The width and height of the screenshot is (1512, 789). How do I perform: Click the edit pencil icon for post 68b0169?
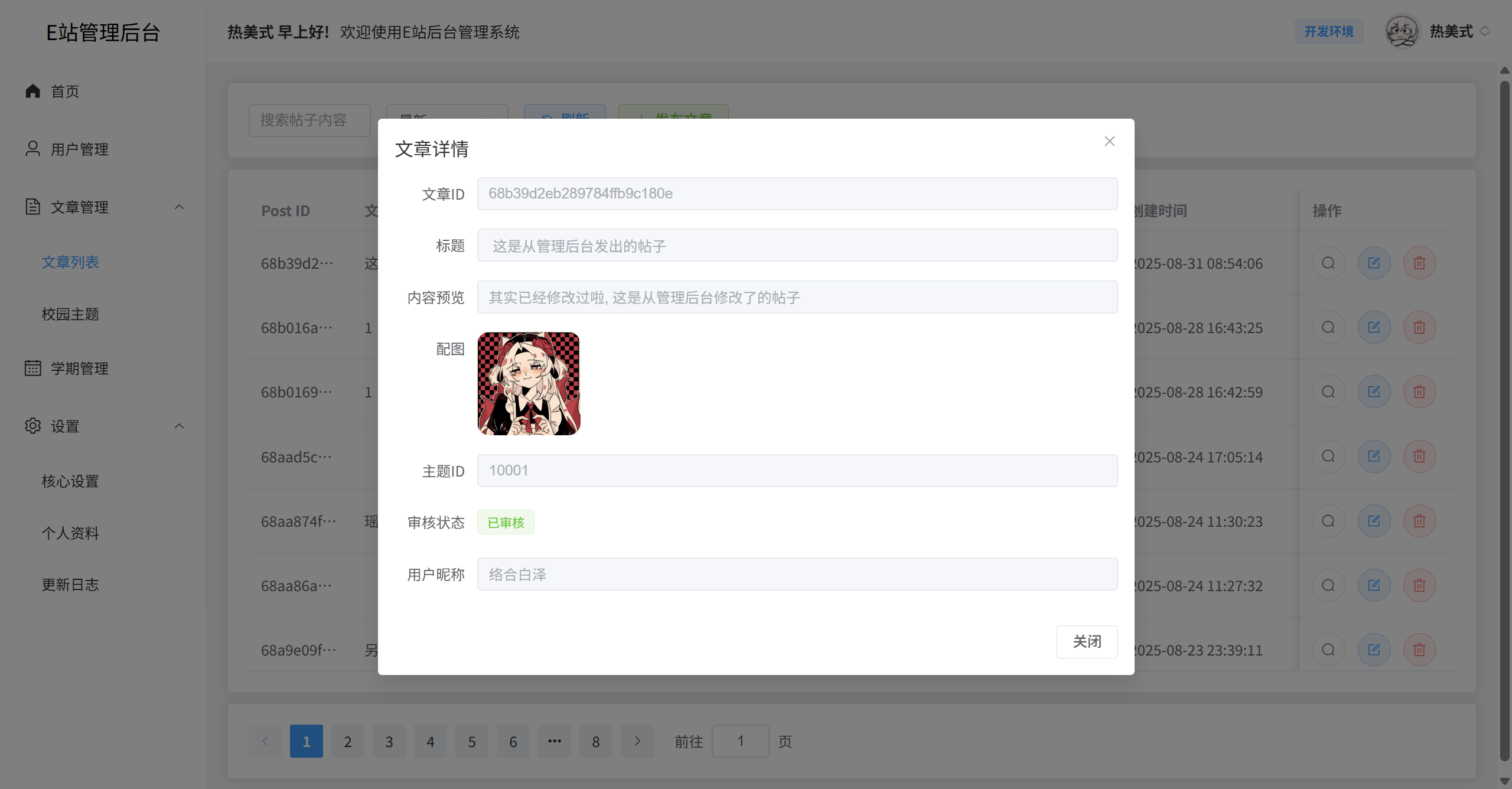pyautogui.click(x=1374, y=392)
